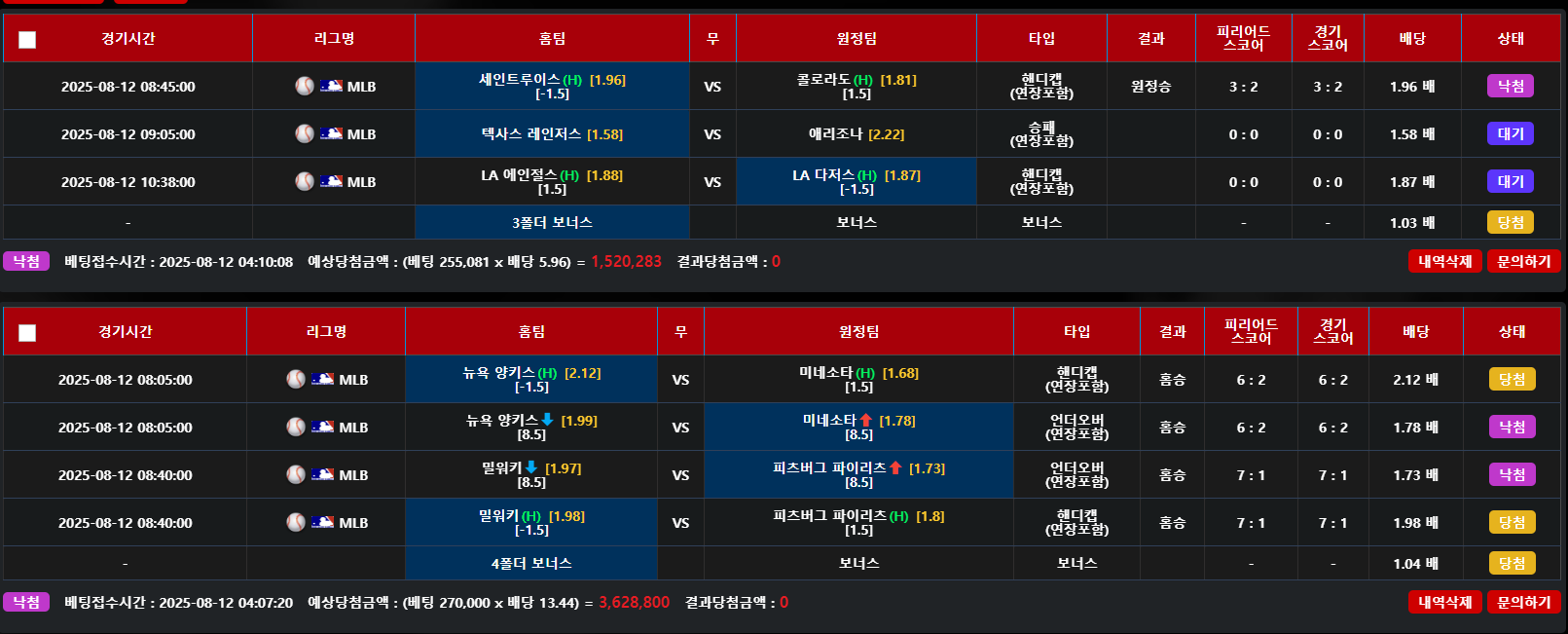The image size is (1568, 634).
Task: Click red up arrow beside Pittsburgh Pirates over odds
Action: click(x=895, y=467)
